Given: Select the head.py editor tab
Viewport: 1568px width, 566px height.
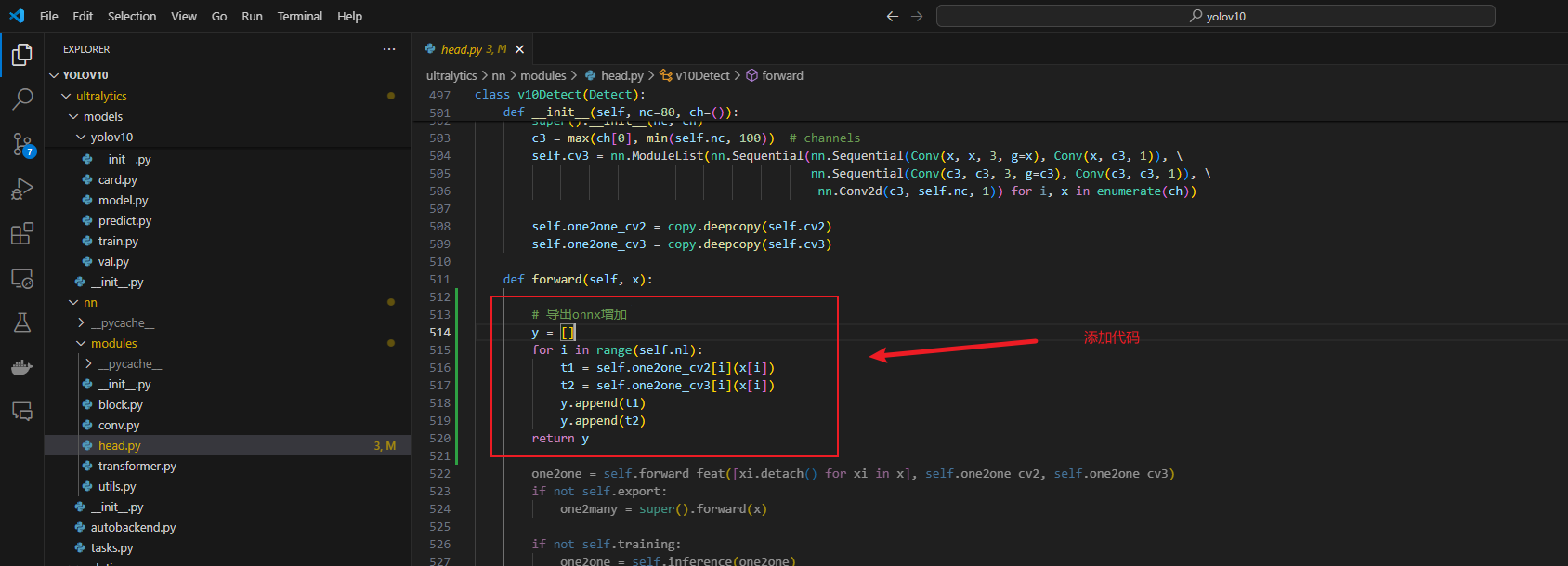Looking at the screenshot, I should click(x=473, y=49).
